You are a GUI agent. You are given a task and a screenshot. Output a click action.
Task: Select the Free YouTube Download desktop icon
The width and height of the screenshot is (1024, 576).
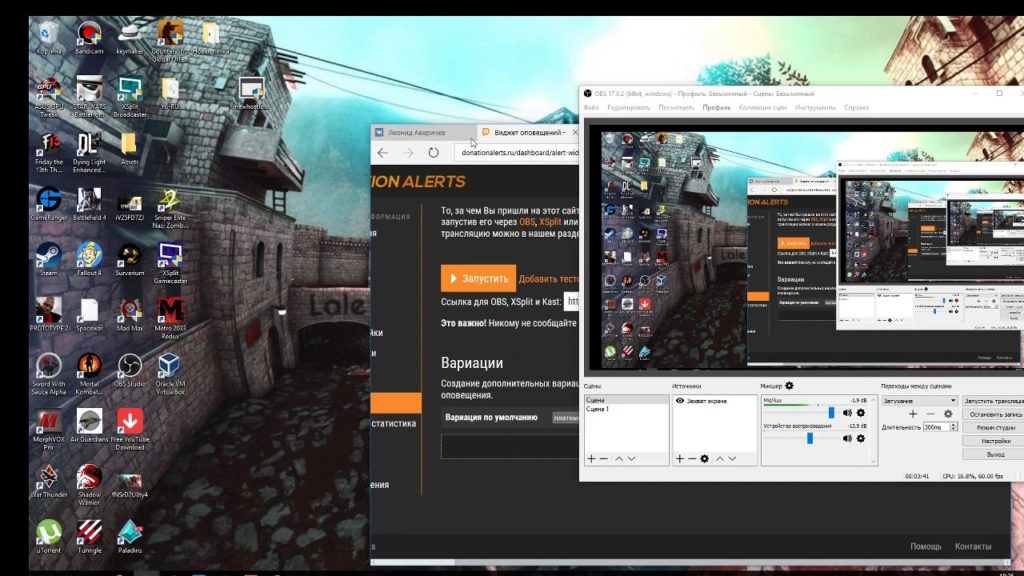pos(129,430)
